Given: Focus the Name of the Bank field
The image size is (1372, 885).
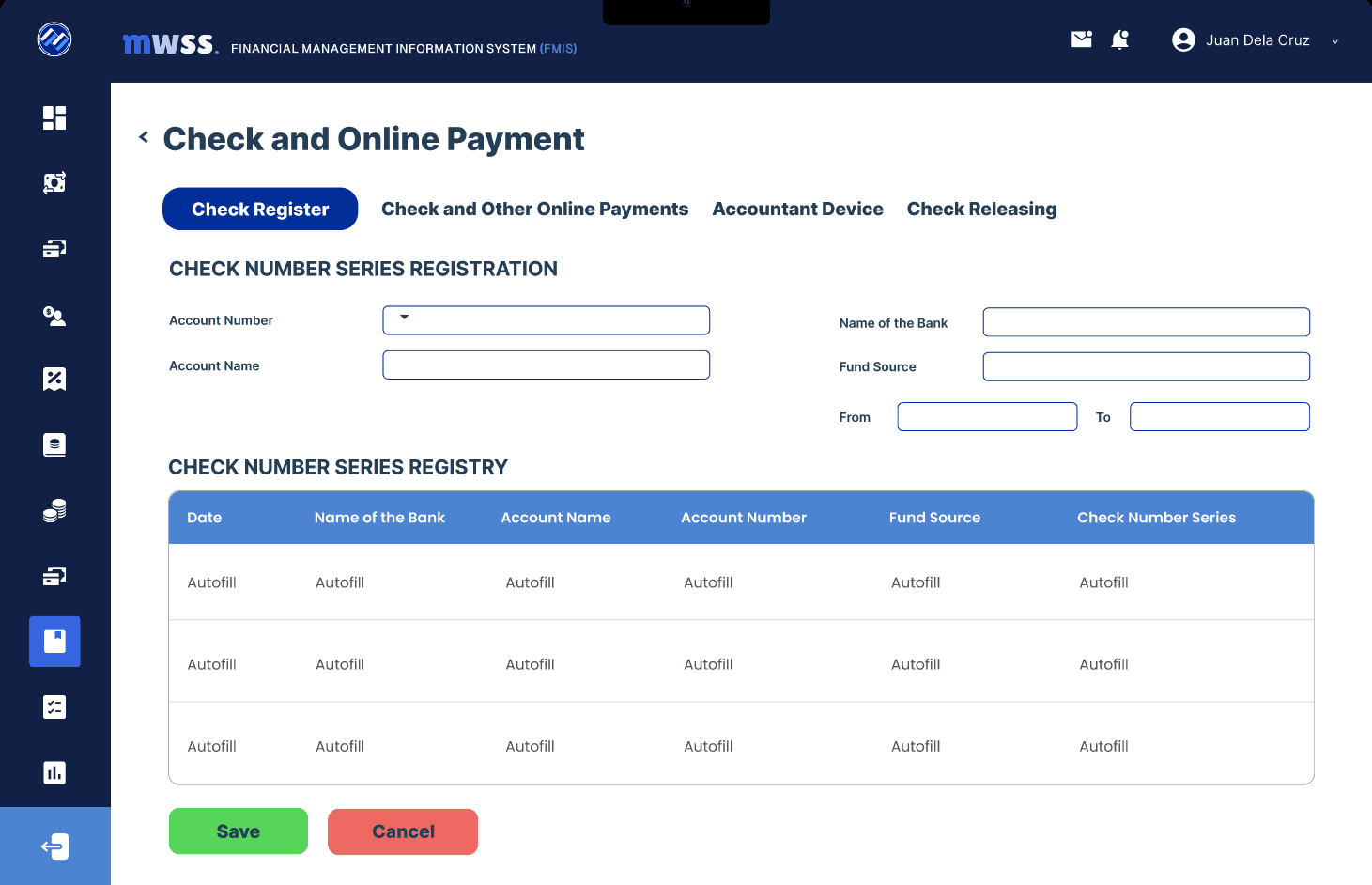Looking at the screenshot, I should [1146, 322].
